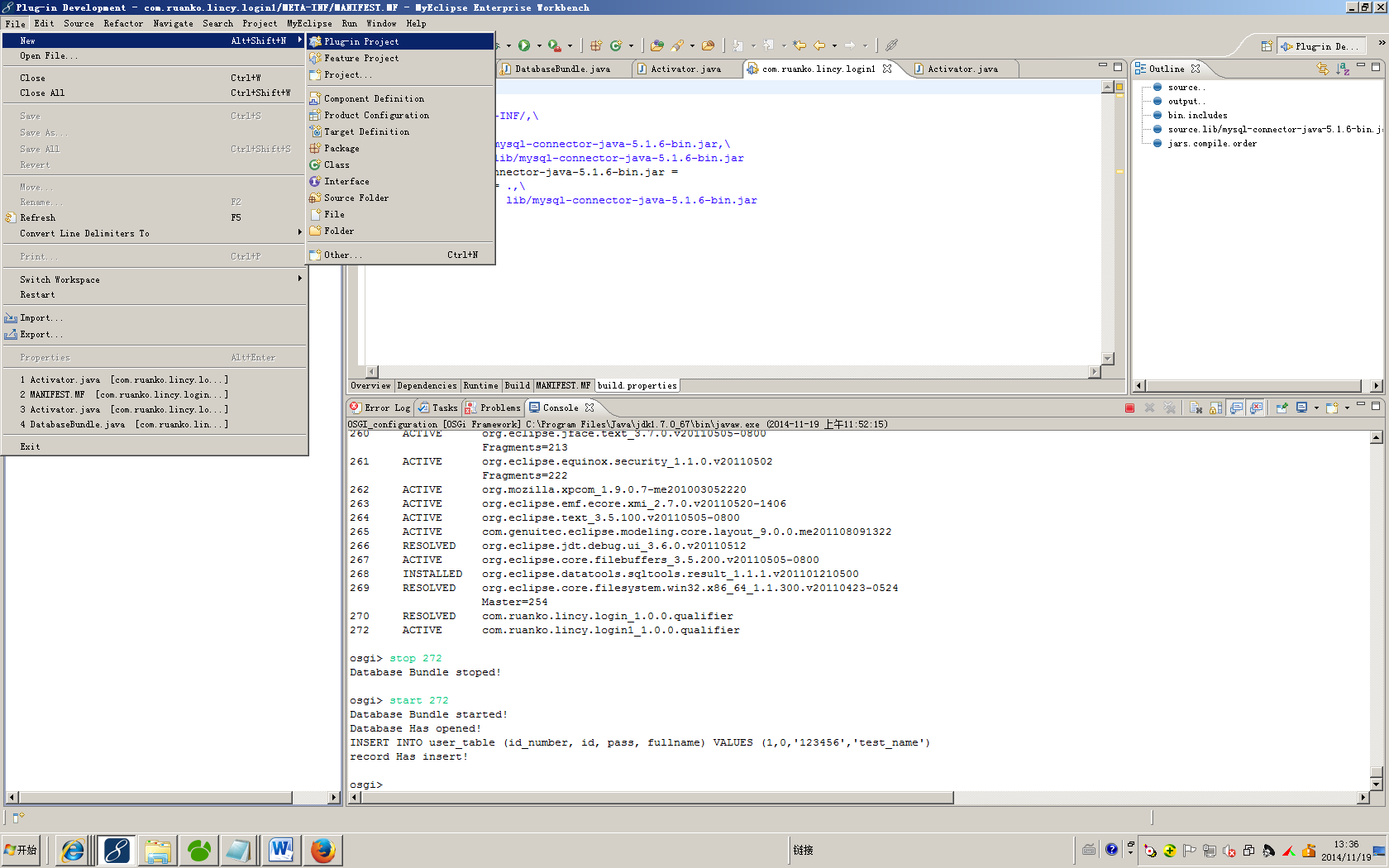The height and width of the screenshot is (868, 1389).
Task: Switch to the Runtime tab of manifest editor
Action: click(480, 385)
